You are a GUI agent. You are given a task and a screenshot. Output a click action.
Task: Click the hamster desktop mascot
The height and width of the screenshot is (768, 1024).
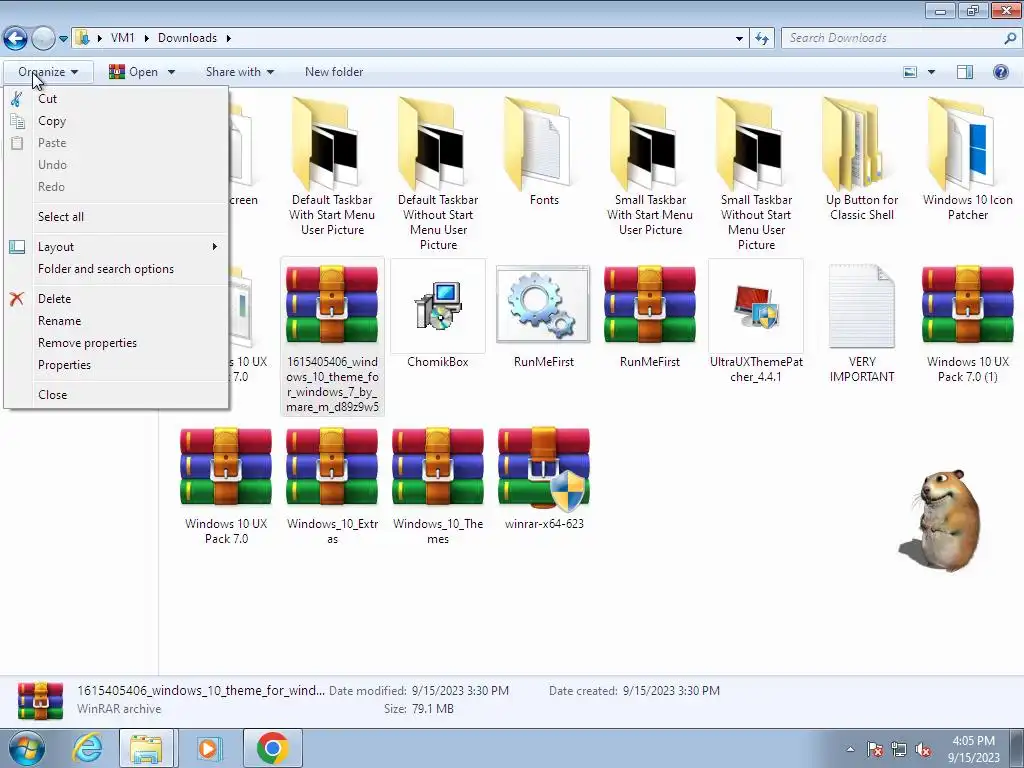(941, 520)
